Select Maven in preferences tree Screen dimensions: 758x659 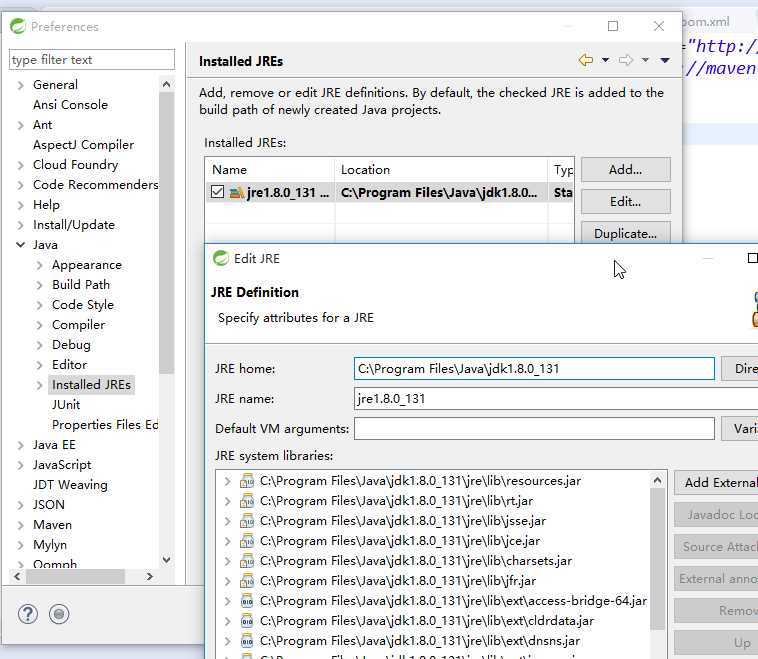click(x=52, y=525)
